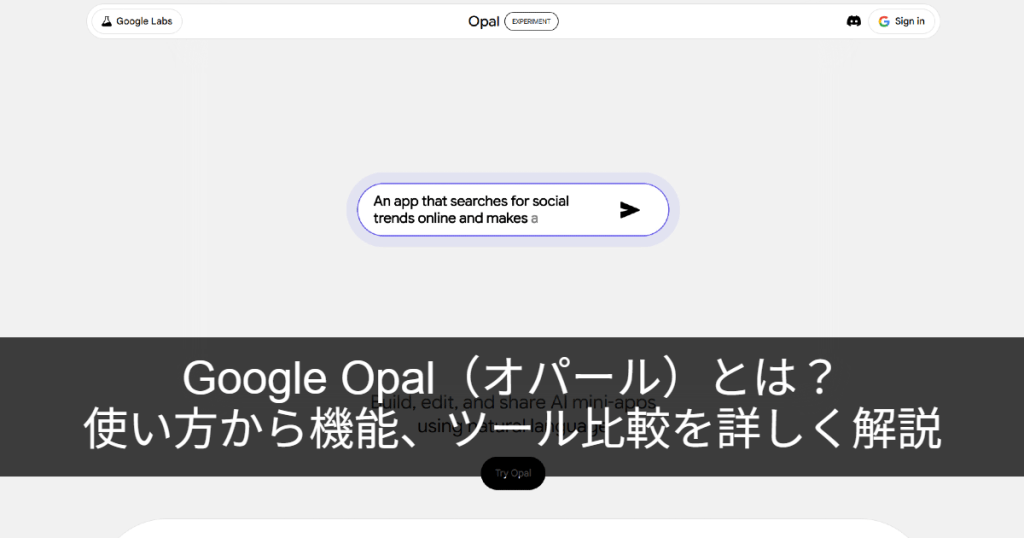Click the flask icon beside Google Labs
1024x538 pixels.
point(106,21)
